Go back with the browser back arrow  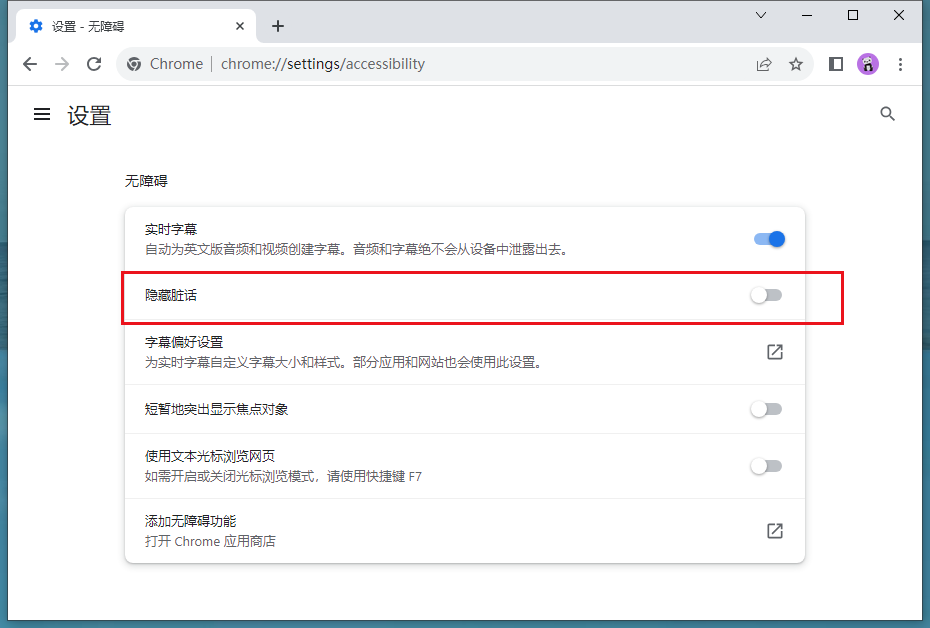[x=30, y=64]
